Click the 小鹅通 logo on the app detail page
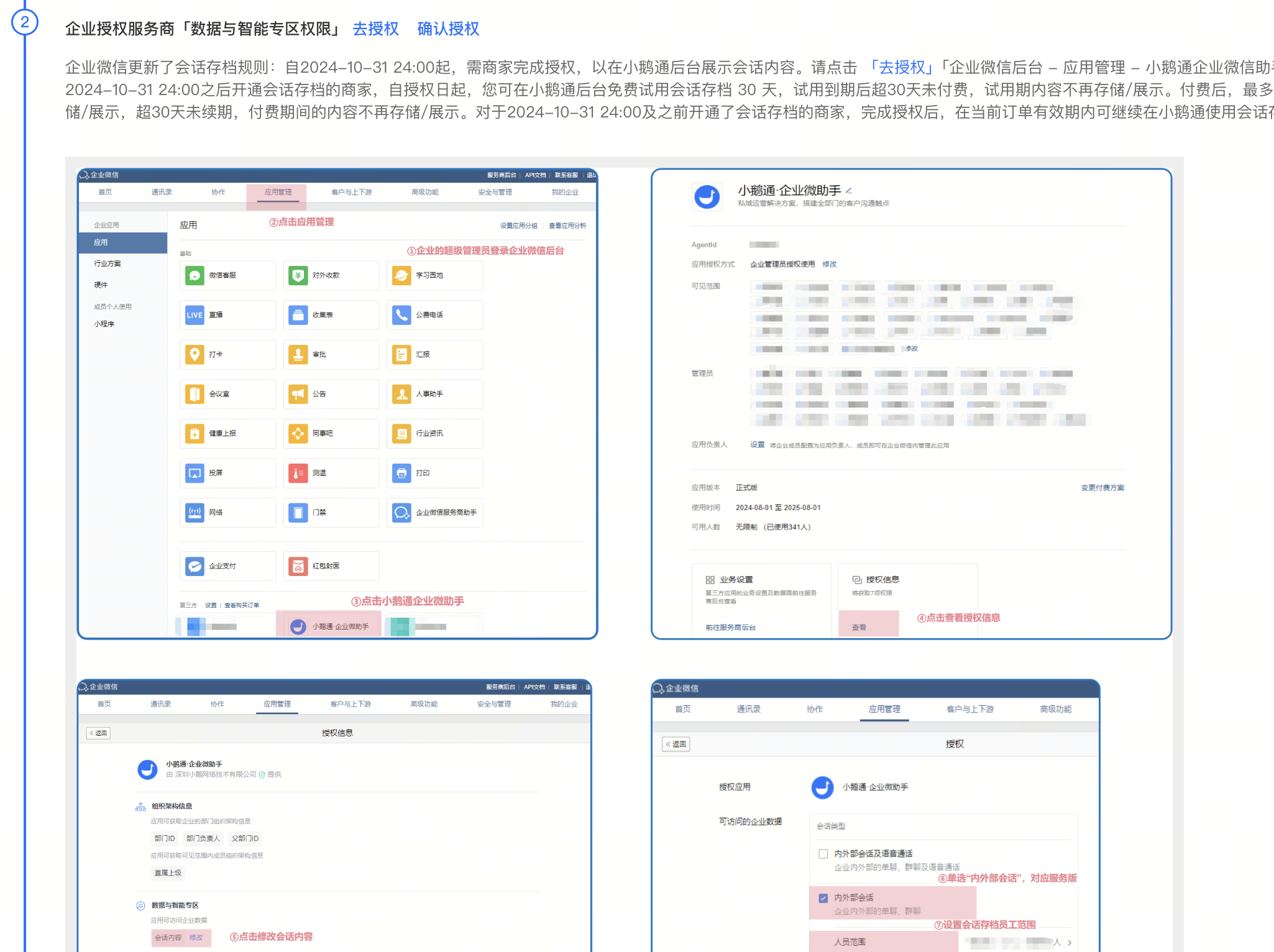 [x=707, y=197]
